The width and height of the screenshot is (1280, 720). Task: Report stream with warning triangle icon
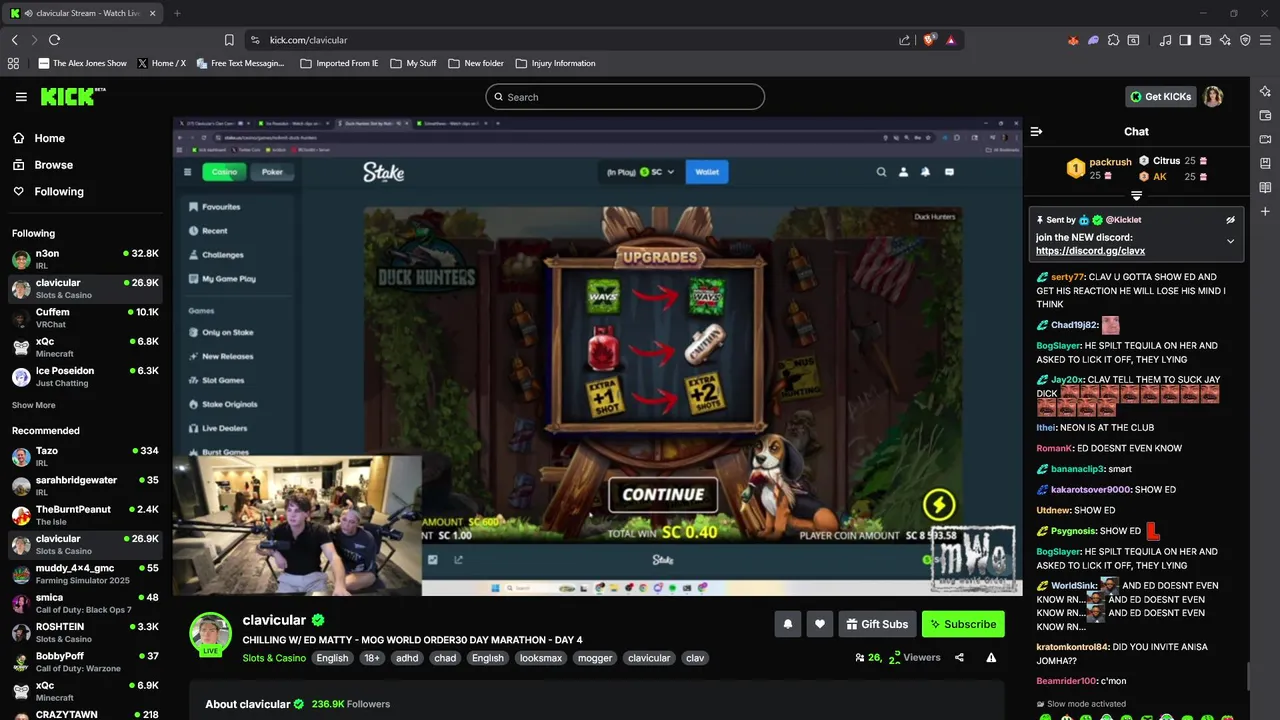[x=991, y=657]
